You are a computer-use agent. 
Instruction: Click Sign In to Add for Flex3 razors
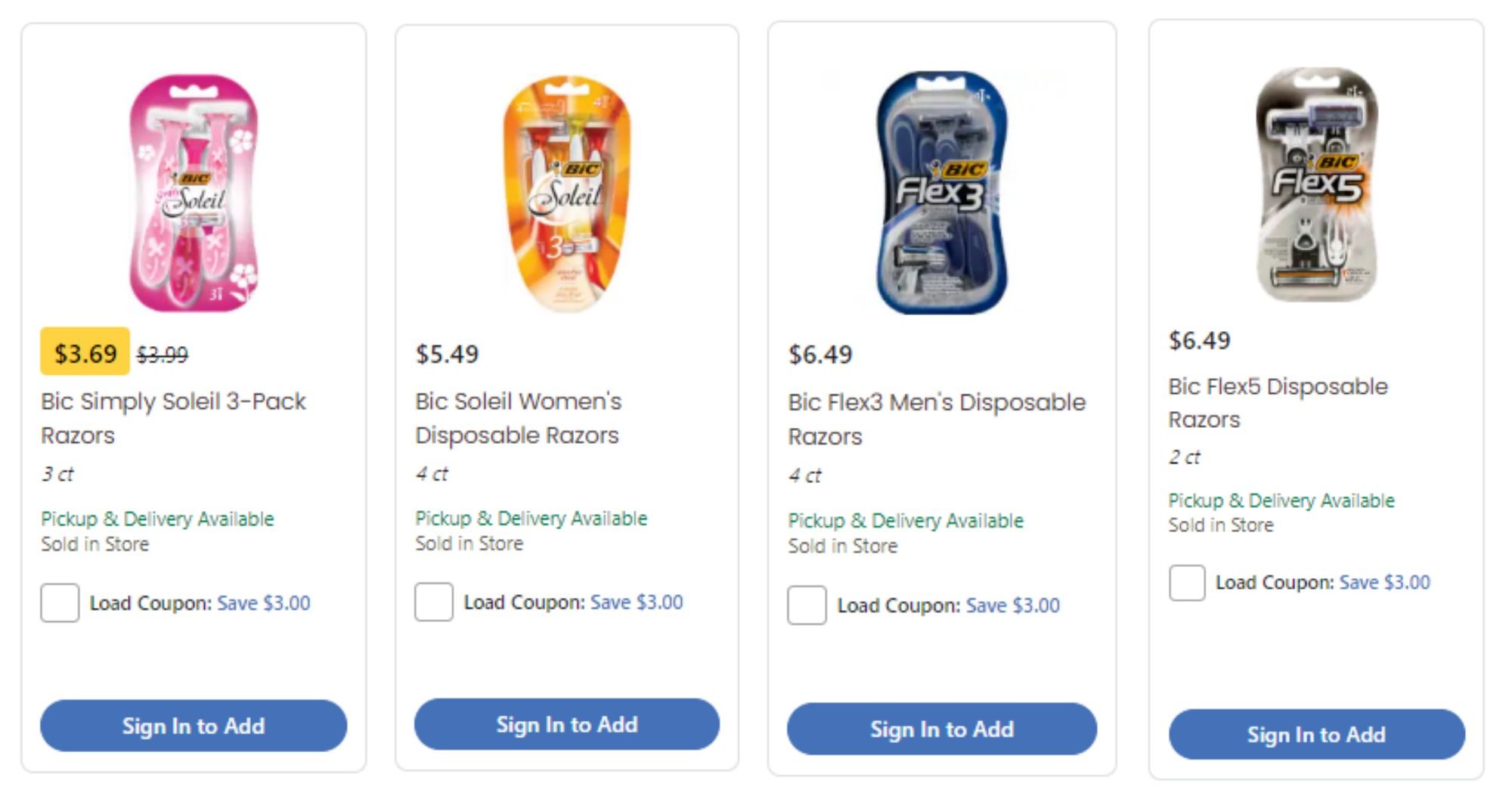click(941, 729)
